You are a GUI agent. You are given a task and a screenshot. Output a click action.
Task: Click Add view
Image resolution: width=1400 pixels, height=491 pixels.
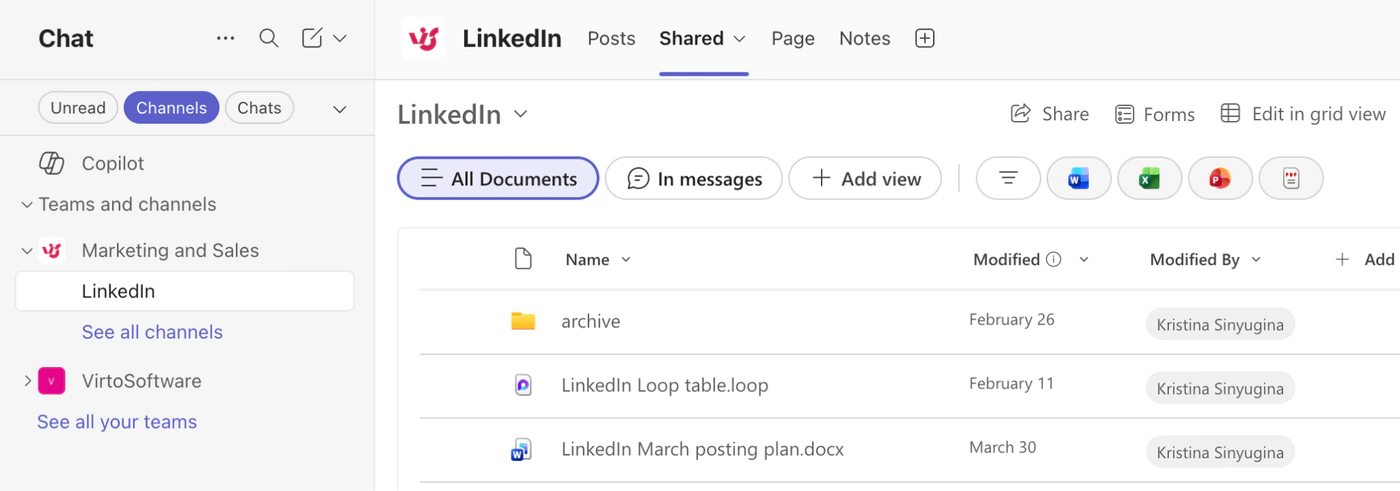tap(865, 178)
